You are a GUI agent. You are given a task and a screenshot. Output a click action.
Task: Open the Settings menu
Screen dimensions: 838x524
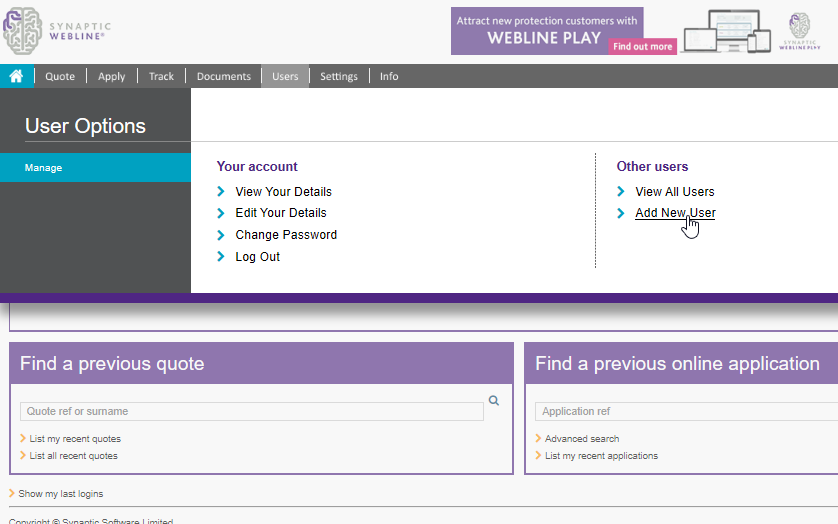339,76
